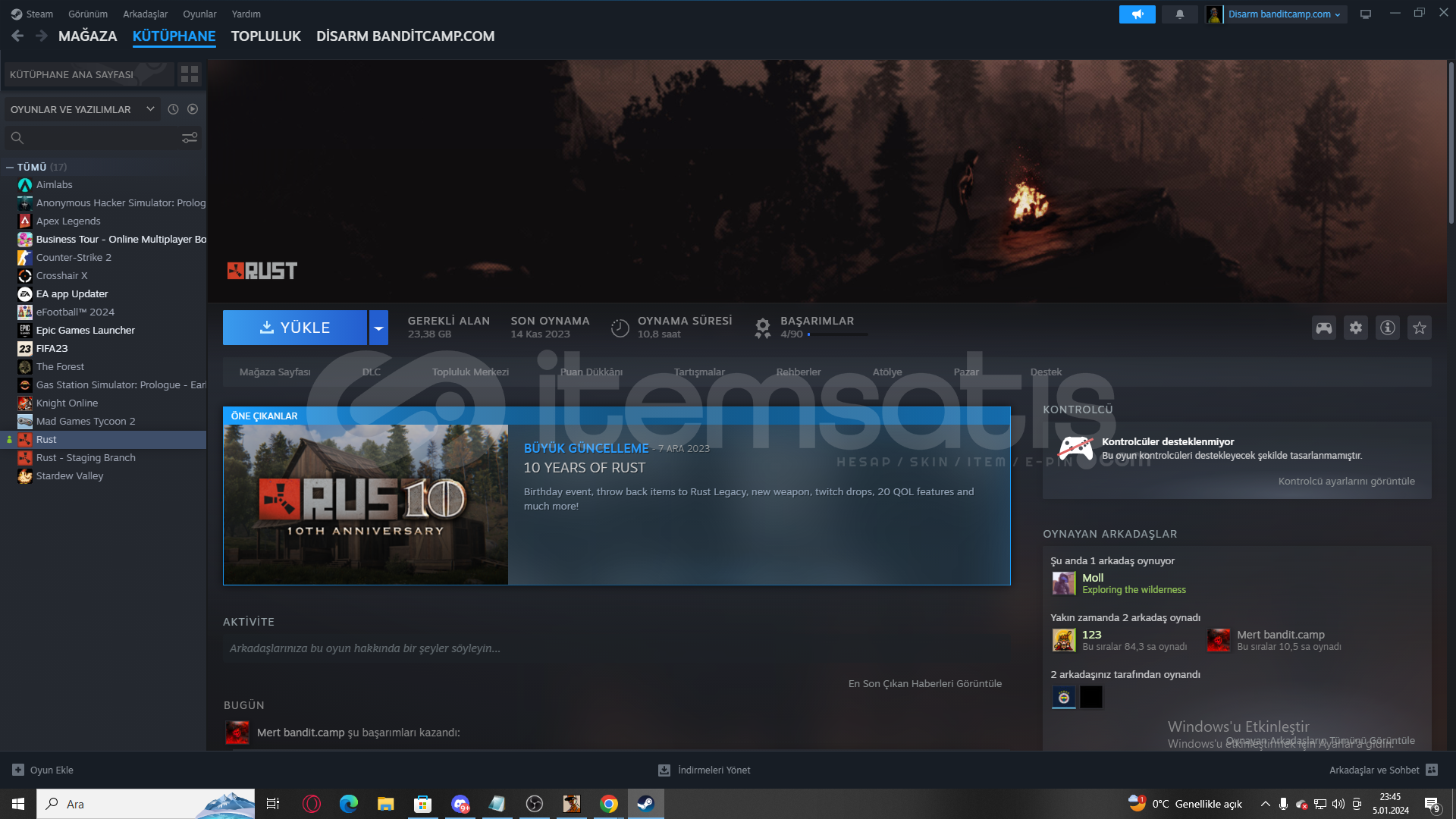Open the Görünüm menu
This screenshot has width=1456, height=819.
pyautogui.click(x=88, y=14)
